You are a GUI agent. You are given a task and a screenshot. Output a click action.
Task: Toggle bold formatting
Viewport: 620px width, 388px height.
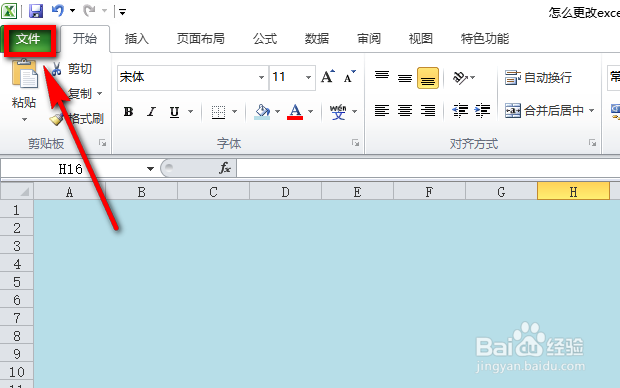coord(129,112)
